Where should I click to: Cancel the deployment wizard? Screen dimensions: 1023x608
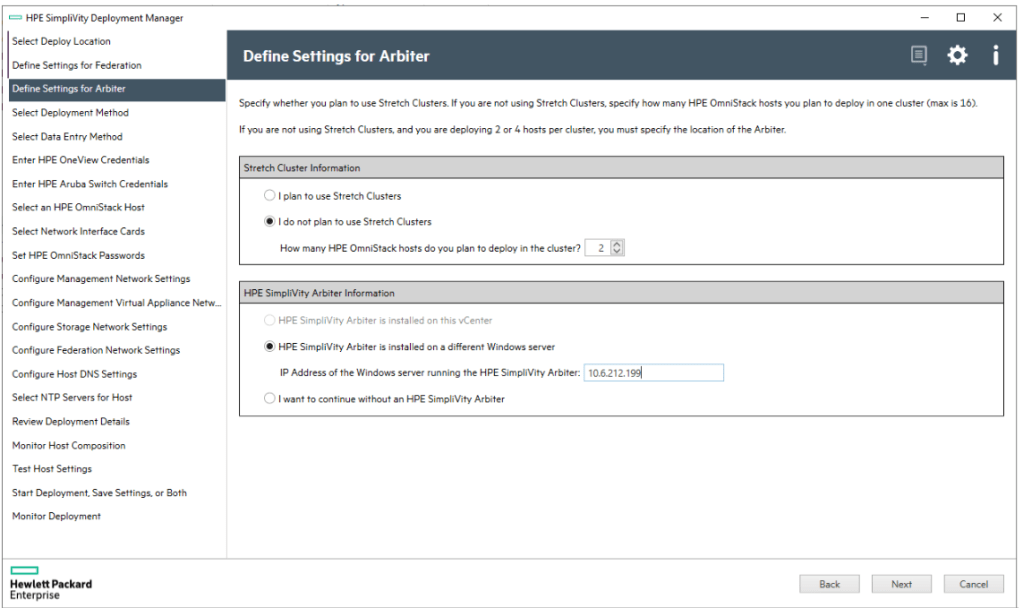coord(973,584)
